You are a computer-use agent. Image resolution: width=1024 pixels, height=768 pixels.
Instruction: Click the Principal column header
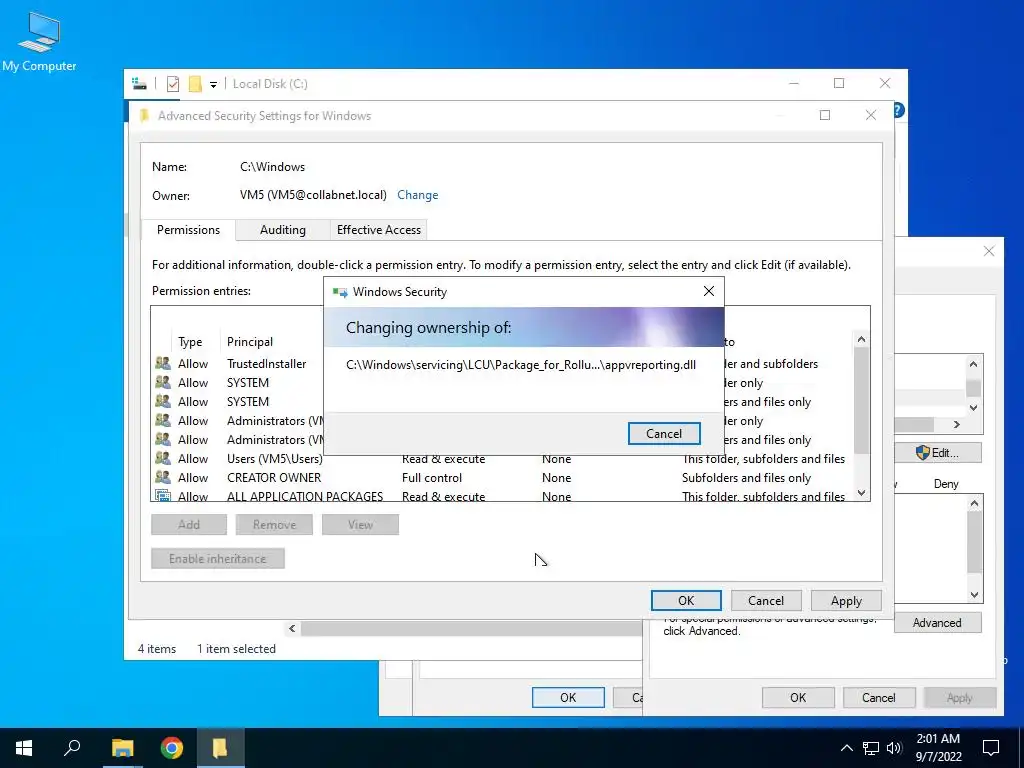pyautogui.click(x=249, y=342)
